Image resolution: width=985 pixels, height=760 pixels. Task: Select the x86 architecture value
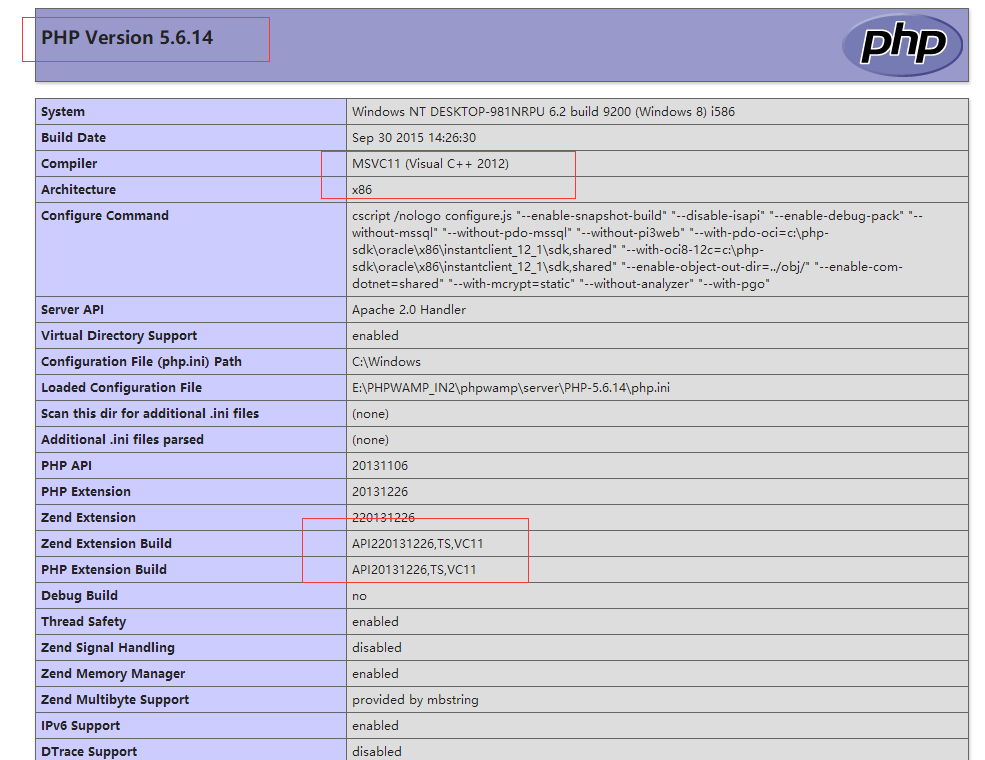coord(362,190)
